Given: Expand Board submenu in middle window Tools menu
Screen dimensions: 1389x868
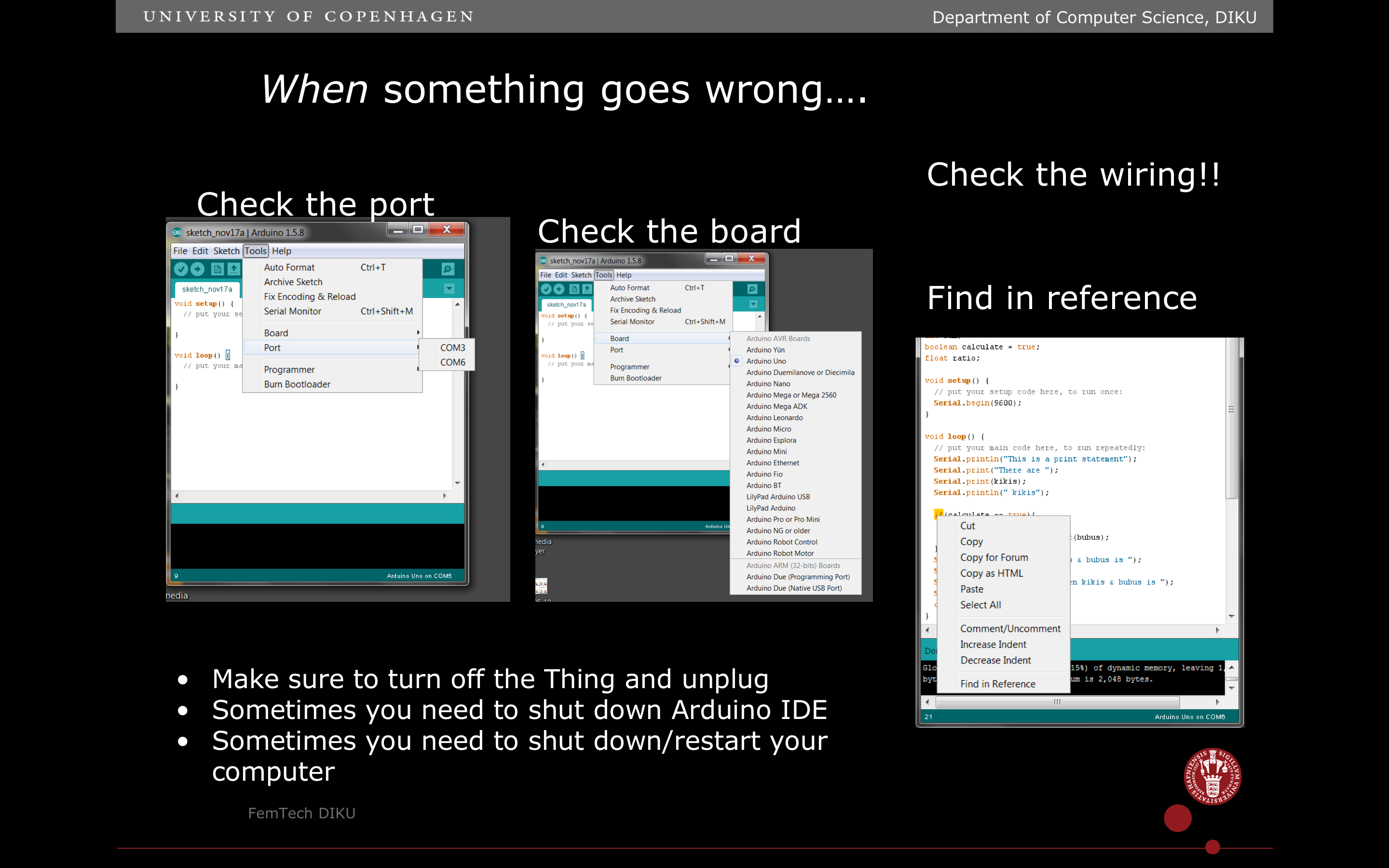Looking at the screenshot, I should tap(662, 339).
